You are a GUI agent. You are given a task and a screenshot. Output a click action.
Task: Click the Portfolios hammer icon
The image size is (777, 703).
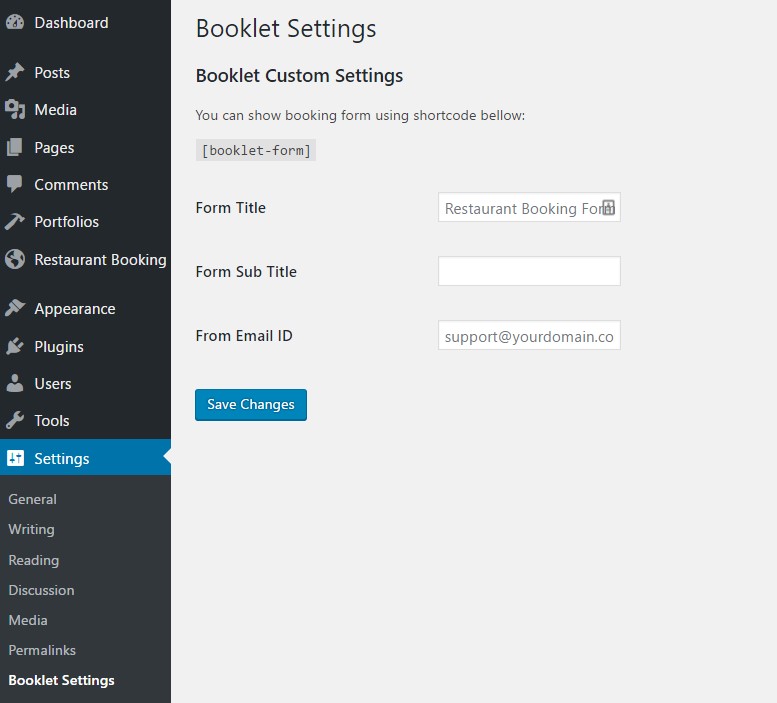click(15, 222)
